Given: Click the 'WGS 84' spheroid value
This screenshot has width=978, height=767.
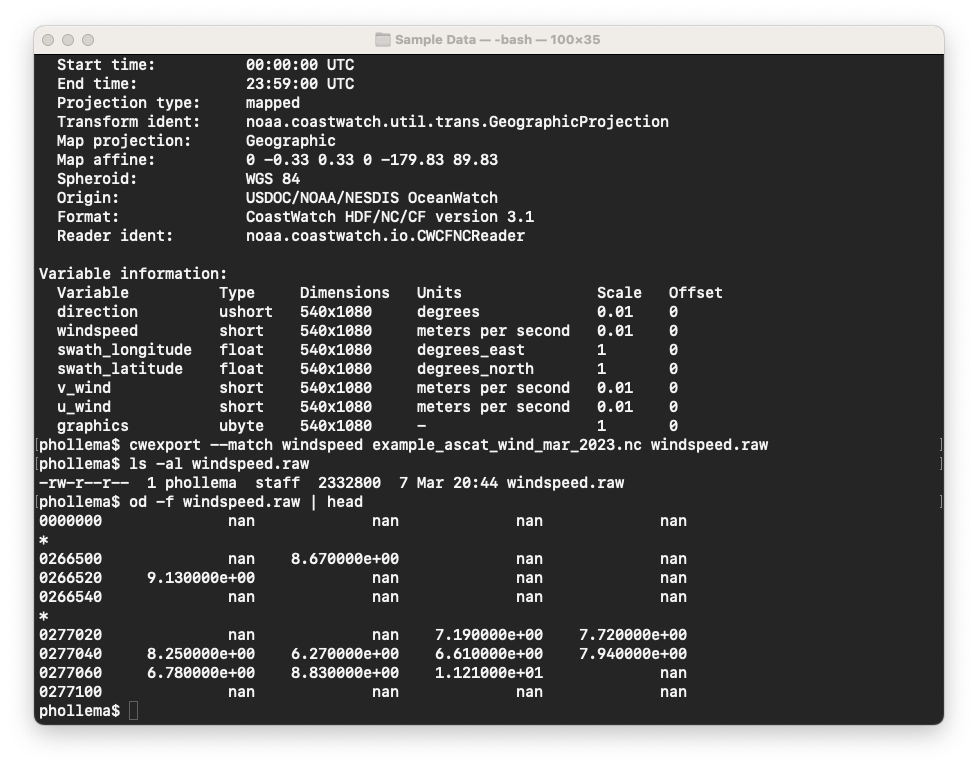Looking at the screenshot, I should (x=273, y=179).
